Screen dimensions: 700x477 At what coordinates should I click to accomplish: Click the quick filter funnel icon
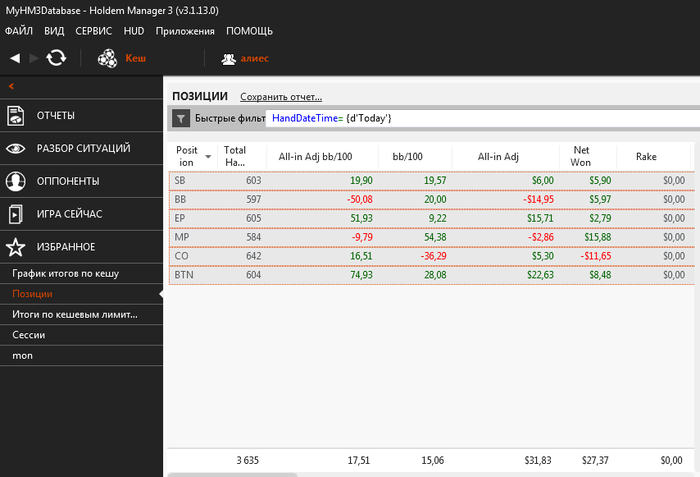click(x=181, y=118)
